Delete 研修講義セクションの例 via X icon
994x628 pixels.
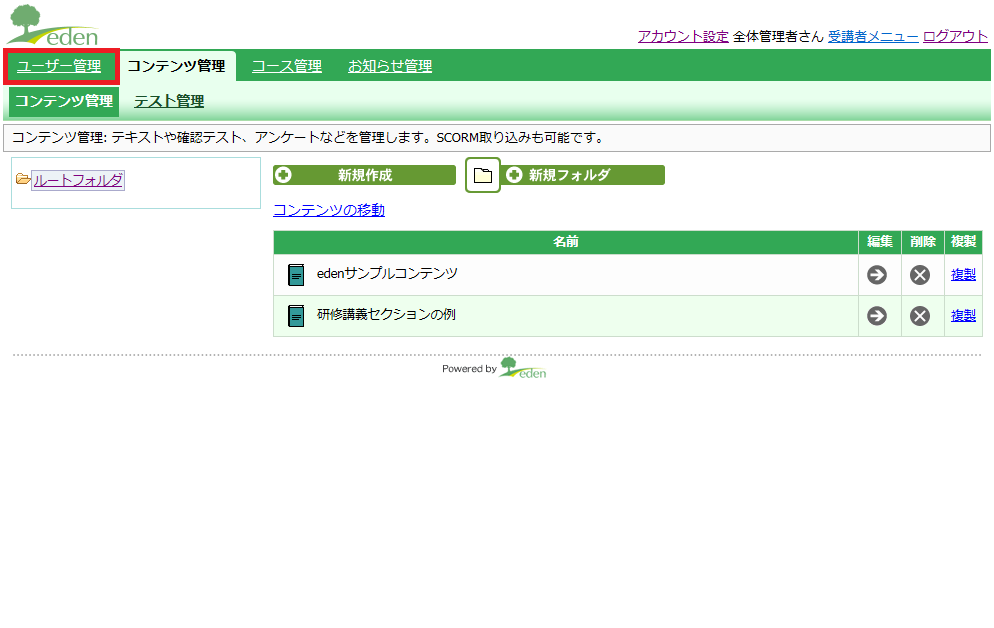pos(920,316)
